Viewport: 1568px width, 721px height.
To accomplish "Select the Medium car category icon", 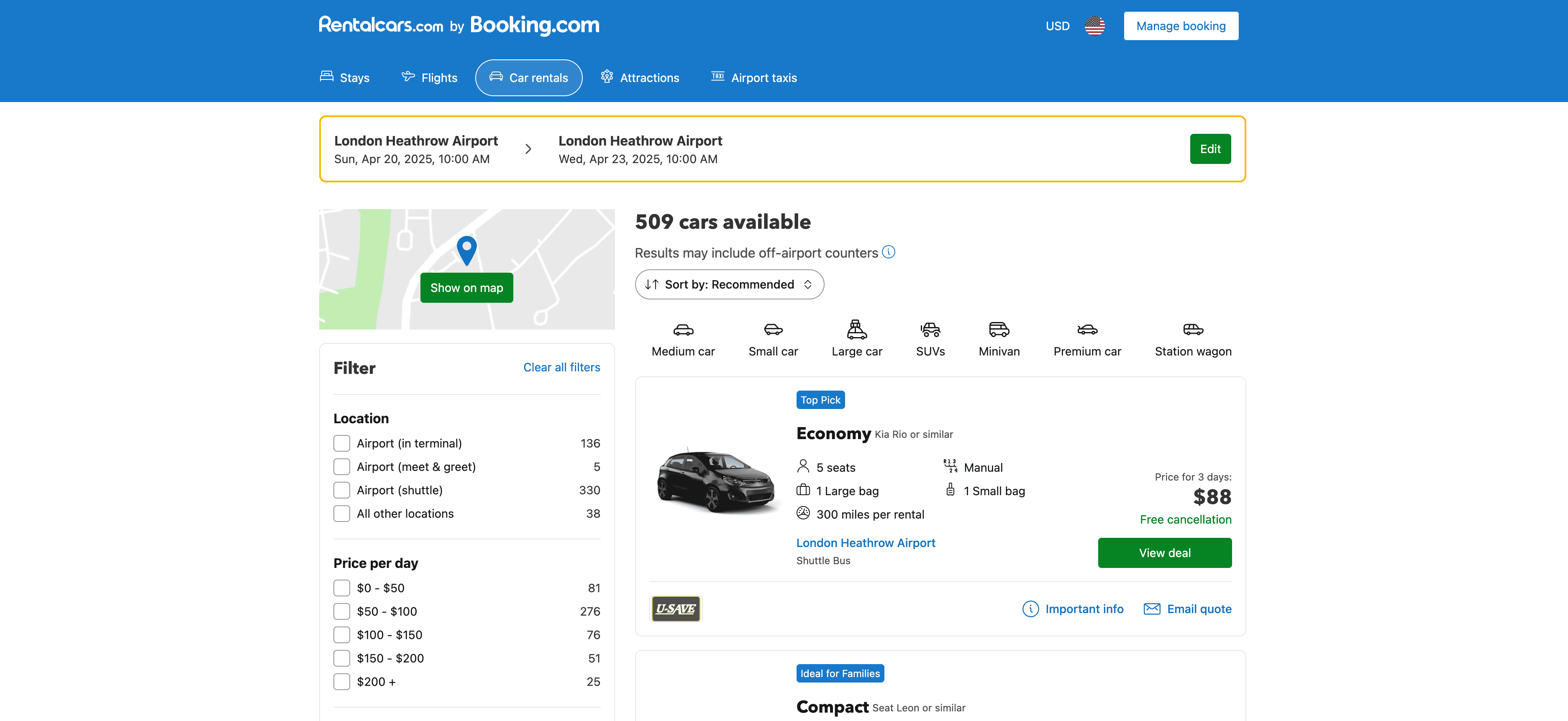I will click(x=683, y=330).
